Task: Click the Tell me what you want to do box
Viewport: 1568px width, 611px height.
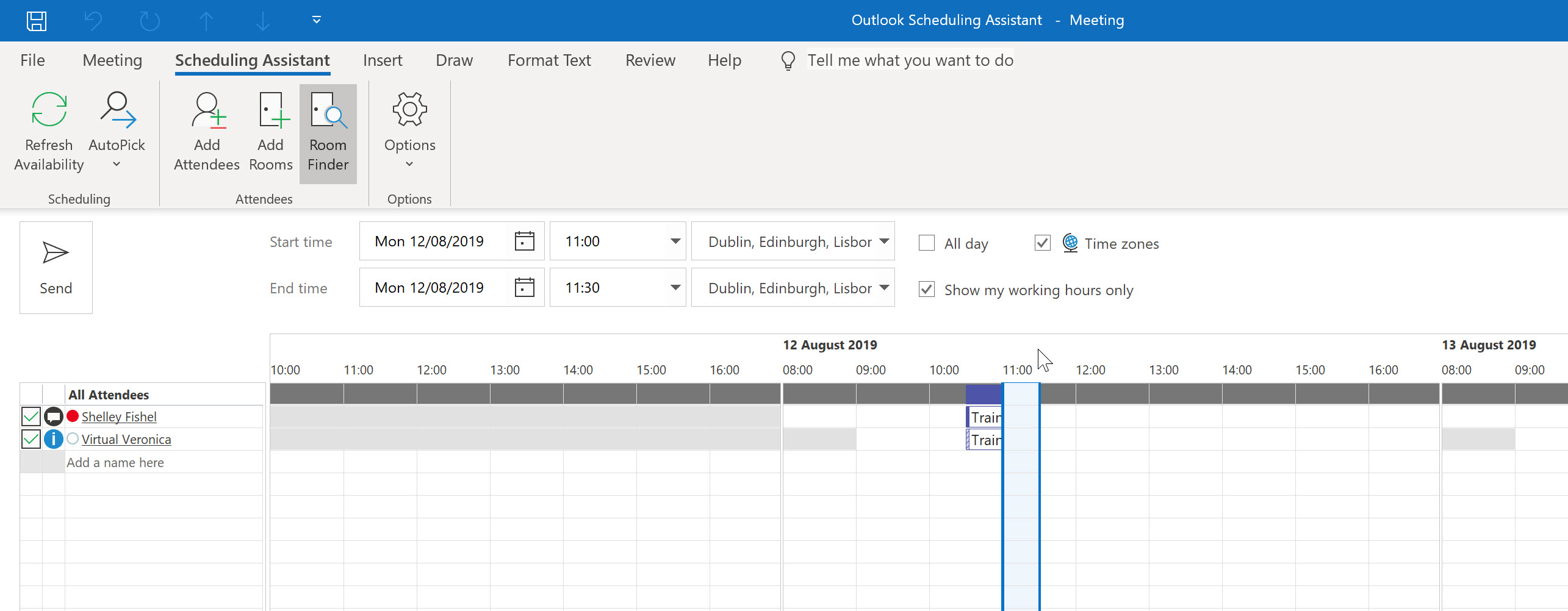Action: click(910, 60)
